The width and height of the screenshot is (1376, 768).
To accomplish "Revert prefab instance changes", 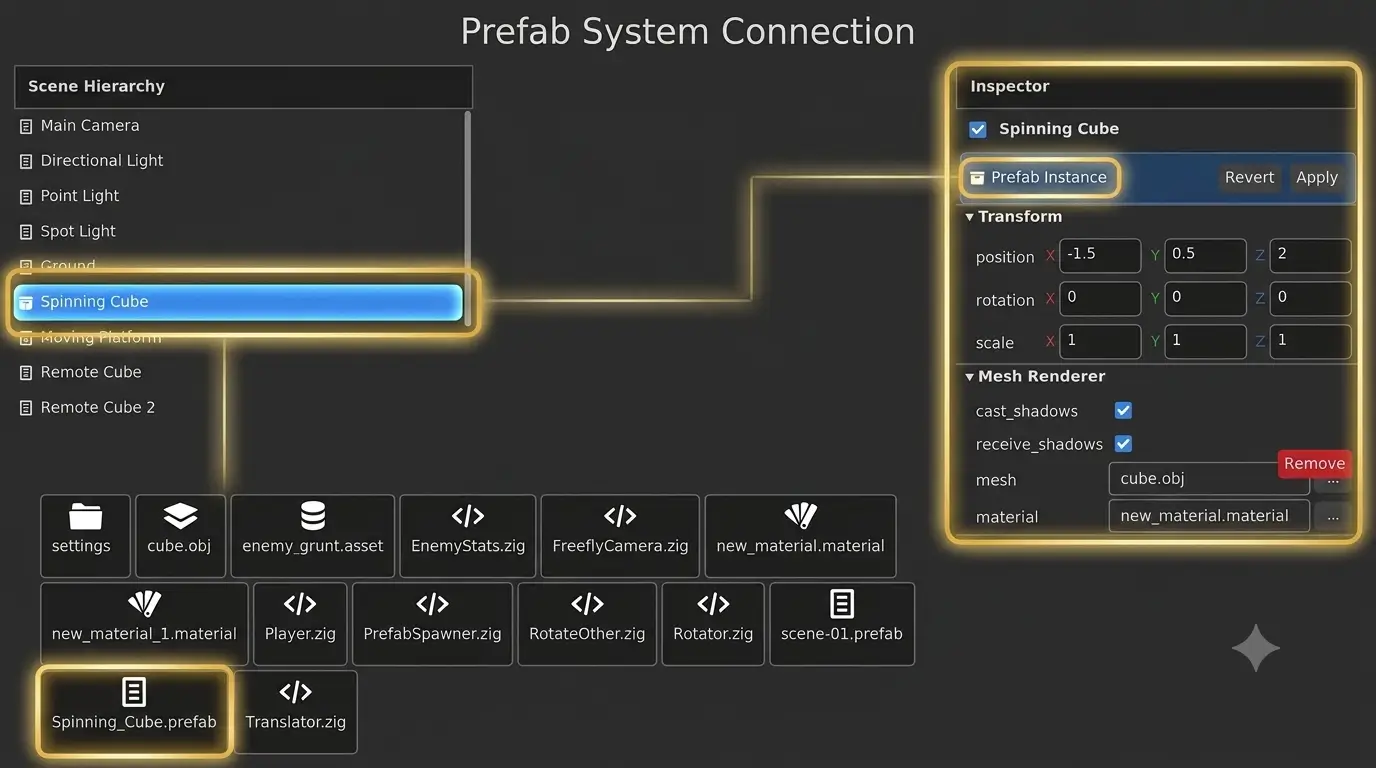I will [x=1249, y=177].
